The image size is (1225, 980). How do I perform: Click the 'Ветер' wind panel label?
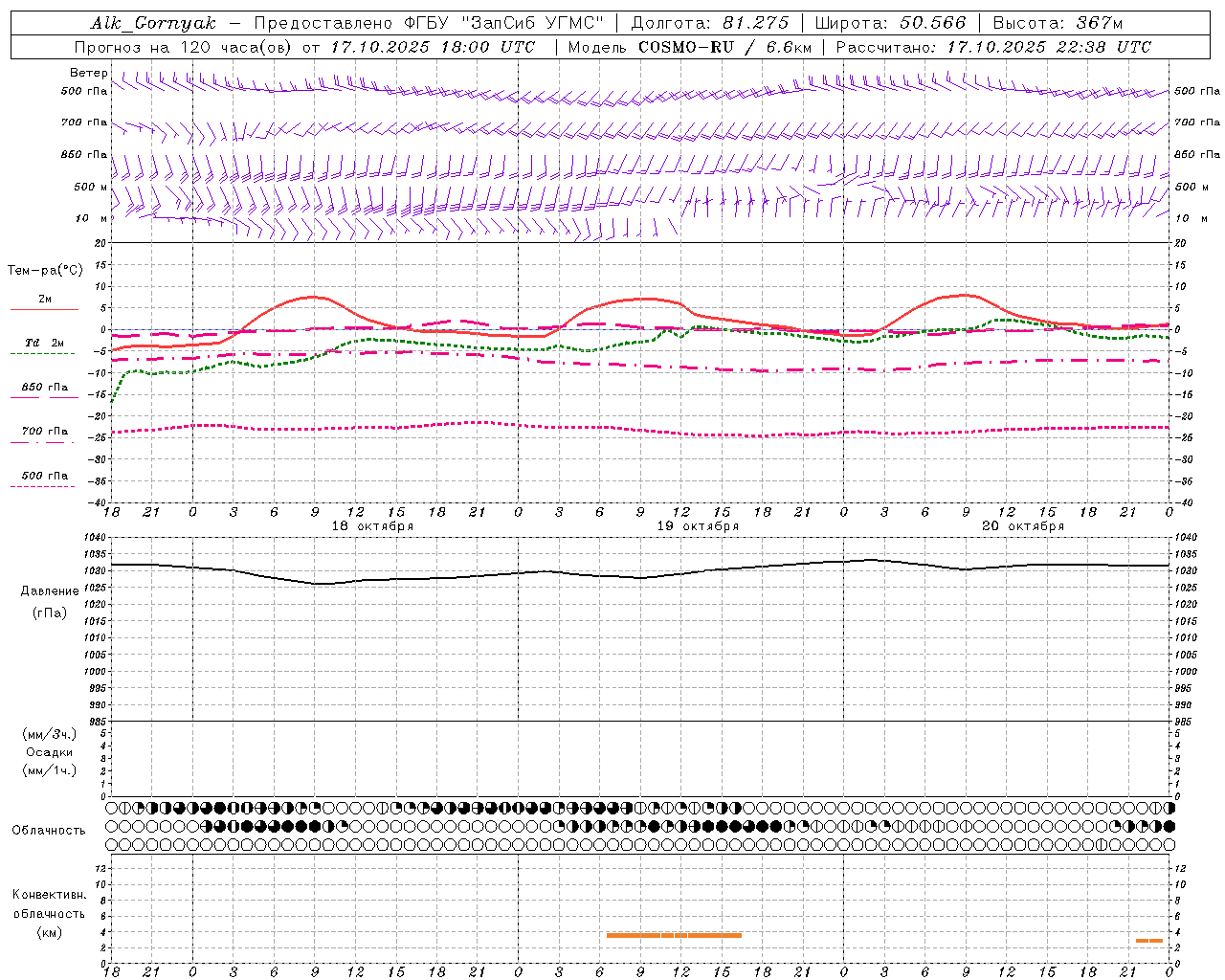click(89, 73)
